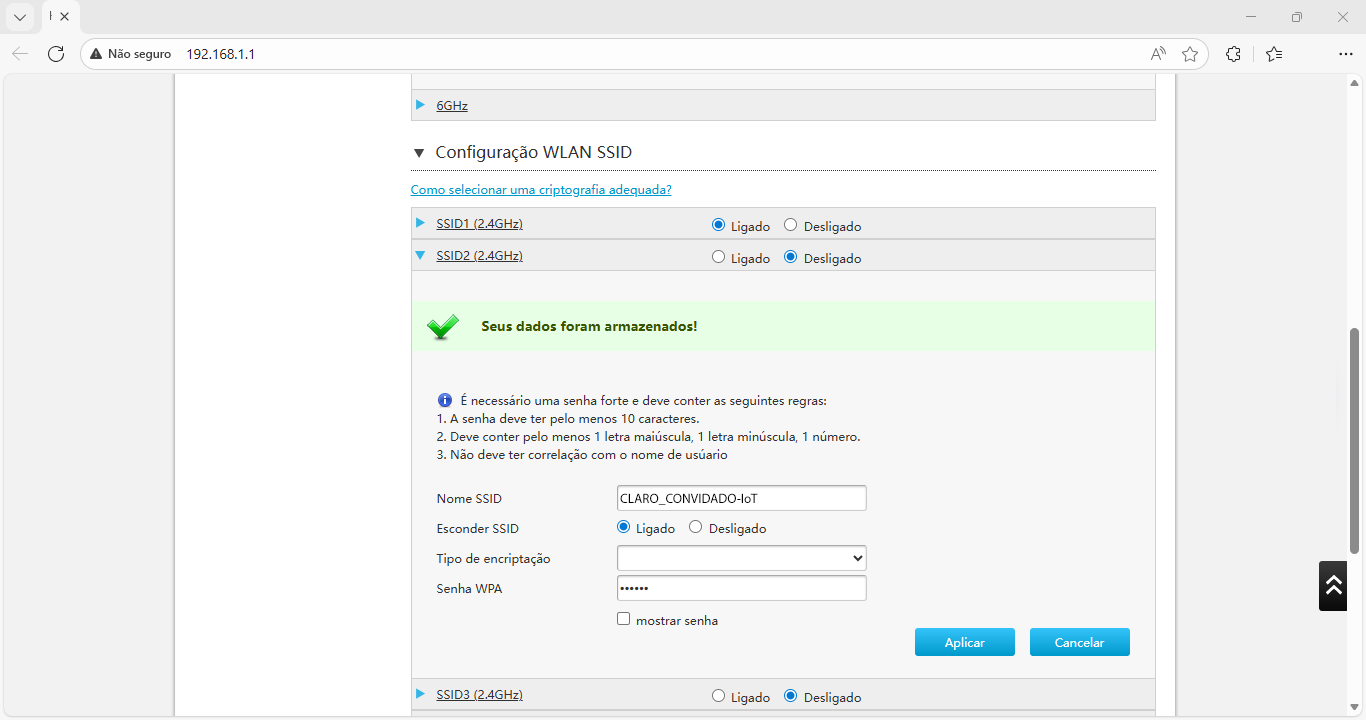Check the mostrar senha checkbox
This screenshot has height=720, width=1366.
[x=624, y=619]
